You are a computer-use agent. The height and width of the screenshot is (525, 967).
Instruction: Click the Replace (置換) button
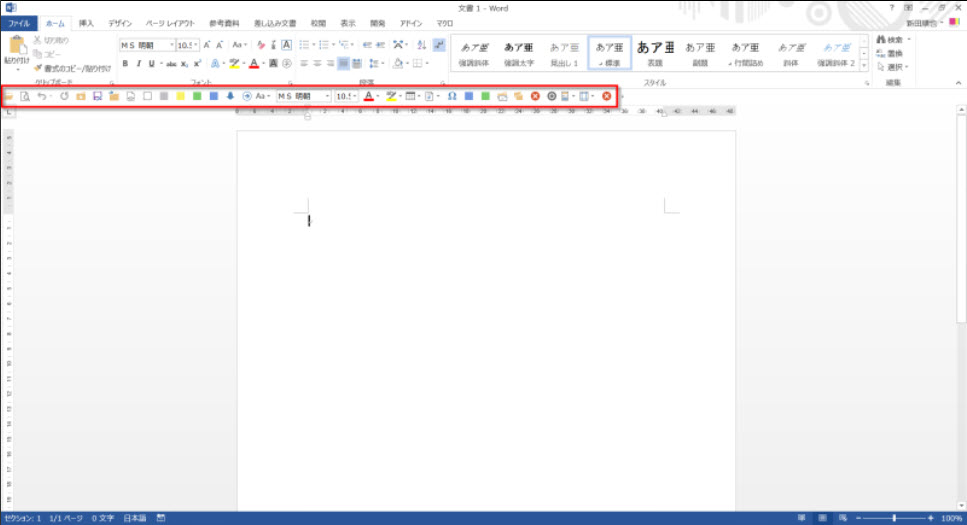(x=886, y=53)
